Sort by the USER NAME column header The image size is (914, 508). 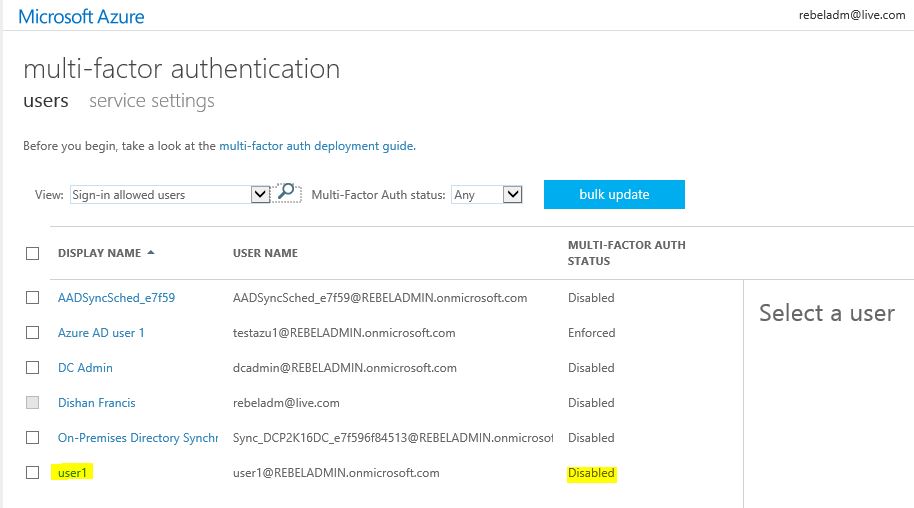[x=265, y=253]
